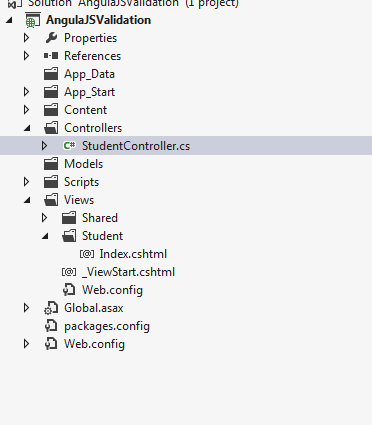Click the Properties wrench icon

point(51,38)
